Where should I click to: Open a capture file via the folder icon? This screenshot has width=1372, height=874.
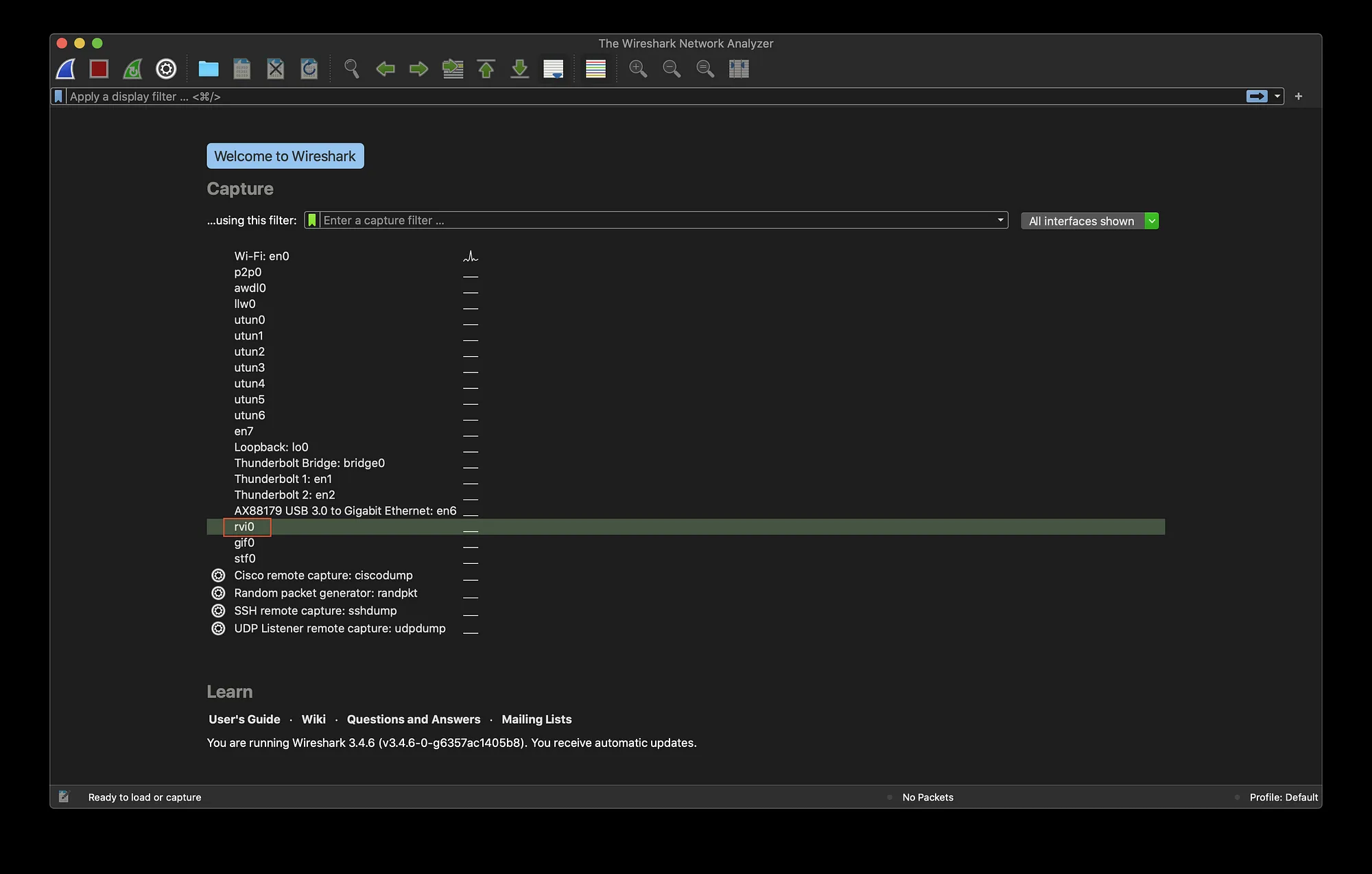[209, 69]
